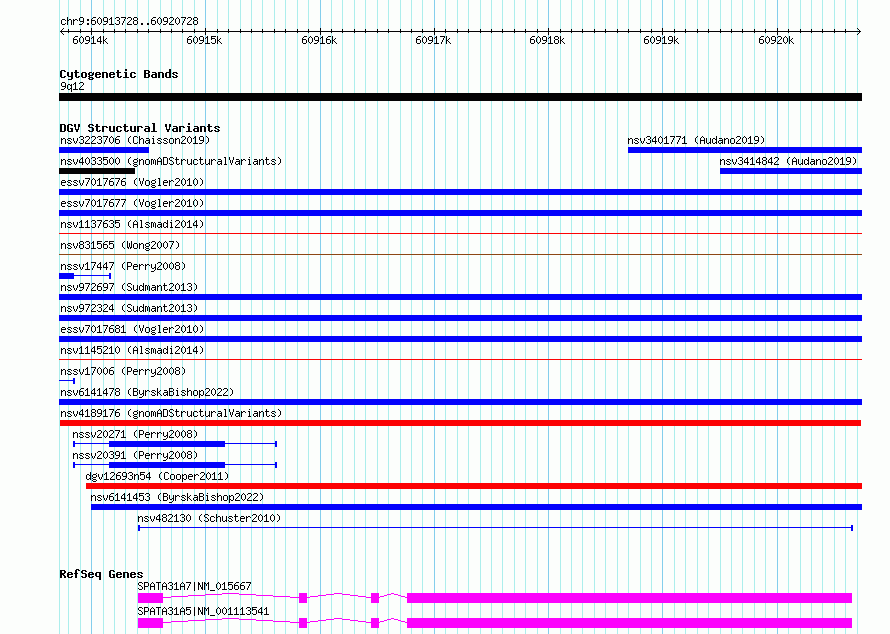The height and width of the screenshot is (634, 890).
Task: Click the 60919k ruler tick label
Action: coord(661,40)
